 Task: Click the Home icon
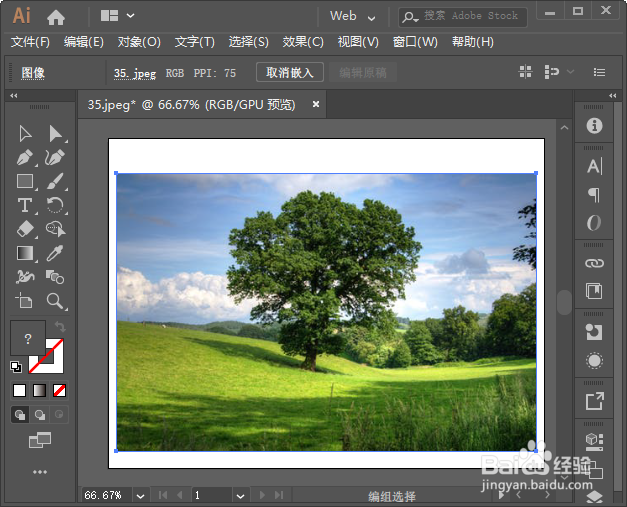(x=56, y=17)
